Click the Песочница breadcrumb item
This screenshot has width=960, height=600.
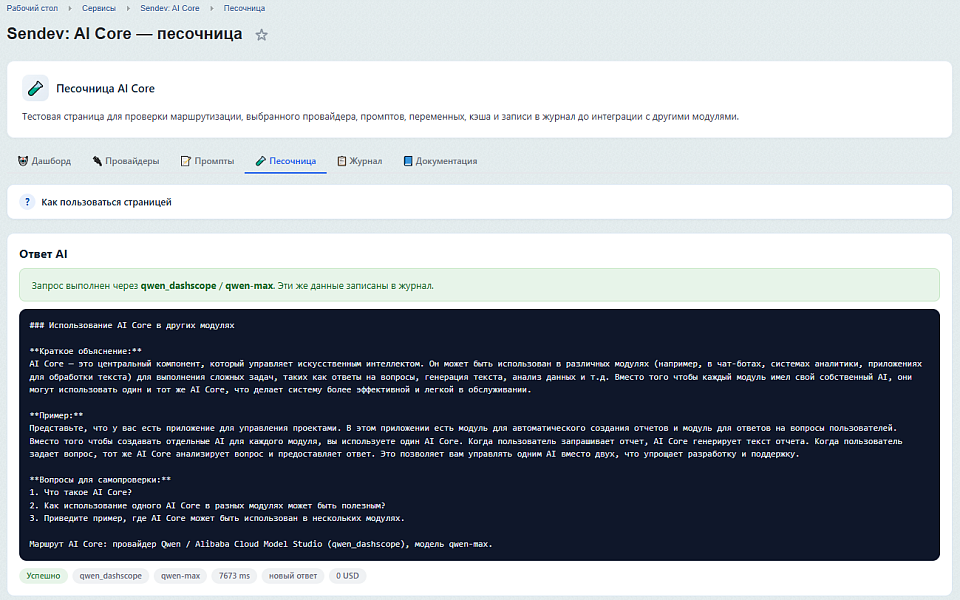click(244, 8)
